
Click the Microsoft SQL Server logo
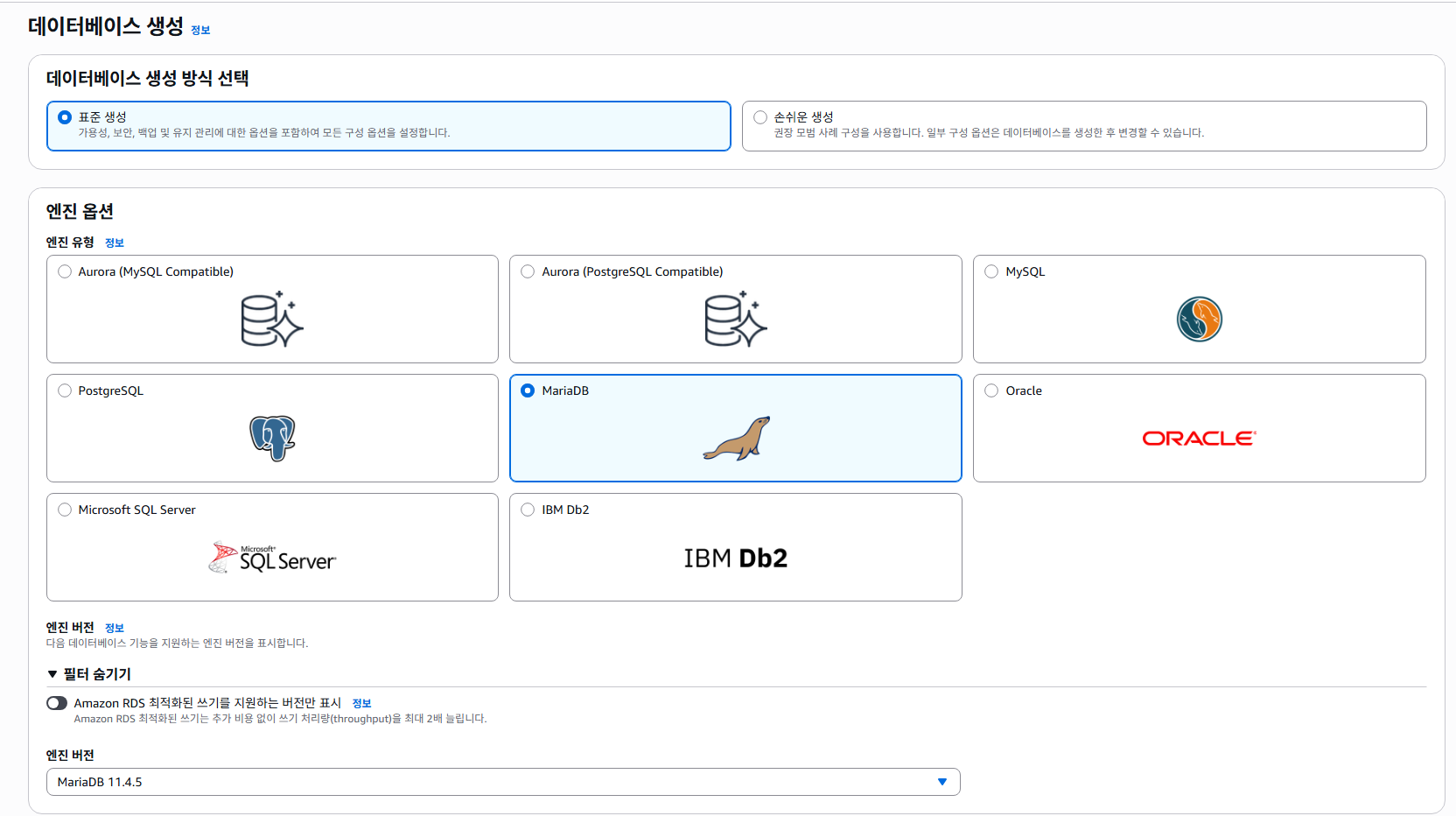pyautogui.click(x=272, y=558)
